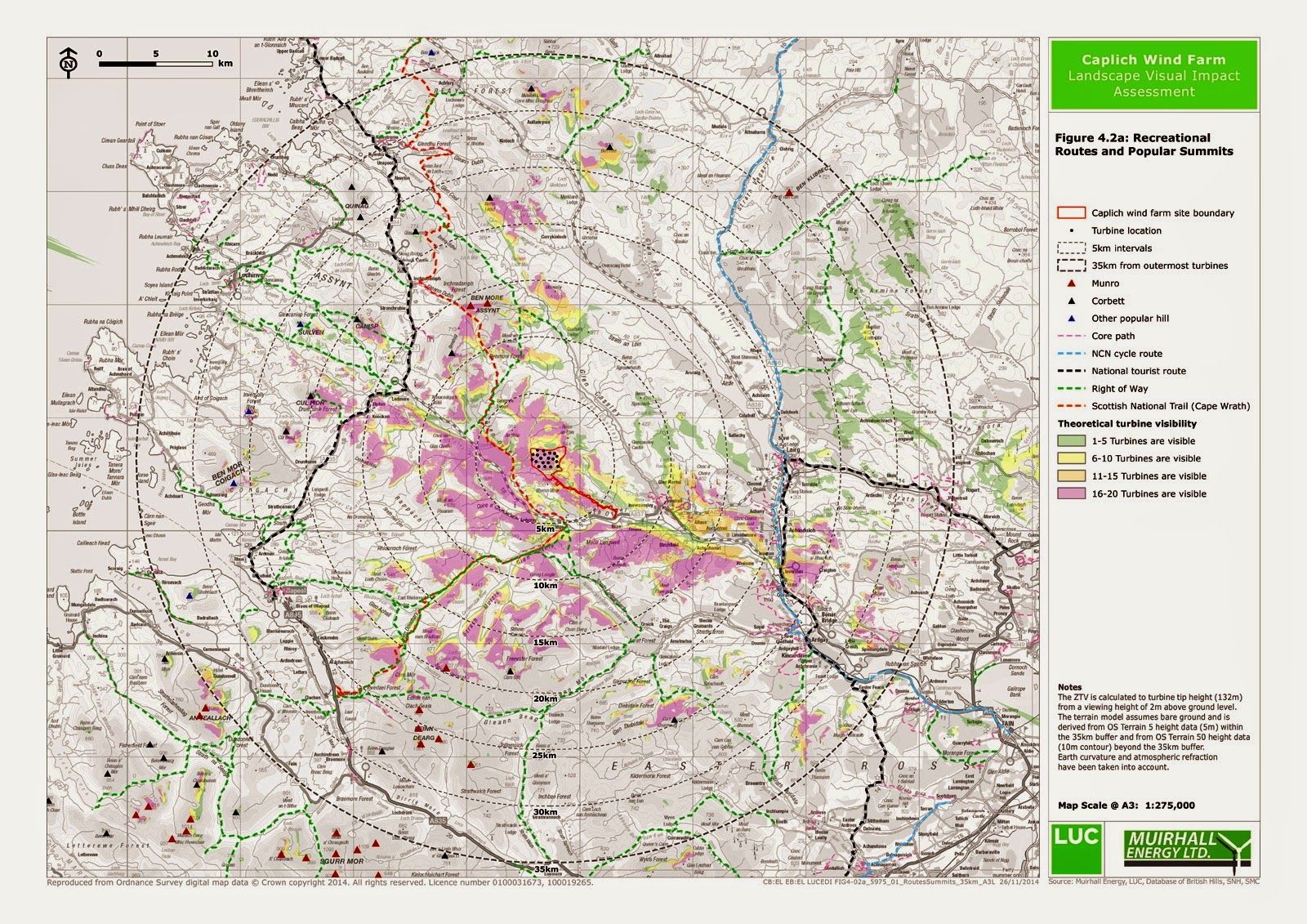Click the red site boundary legend symbol
The height and width of the screenshot is (924, 1307).
tap(1070, 213)
